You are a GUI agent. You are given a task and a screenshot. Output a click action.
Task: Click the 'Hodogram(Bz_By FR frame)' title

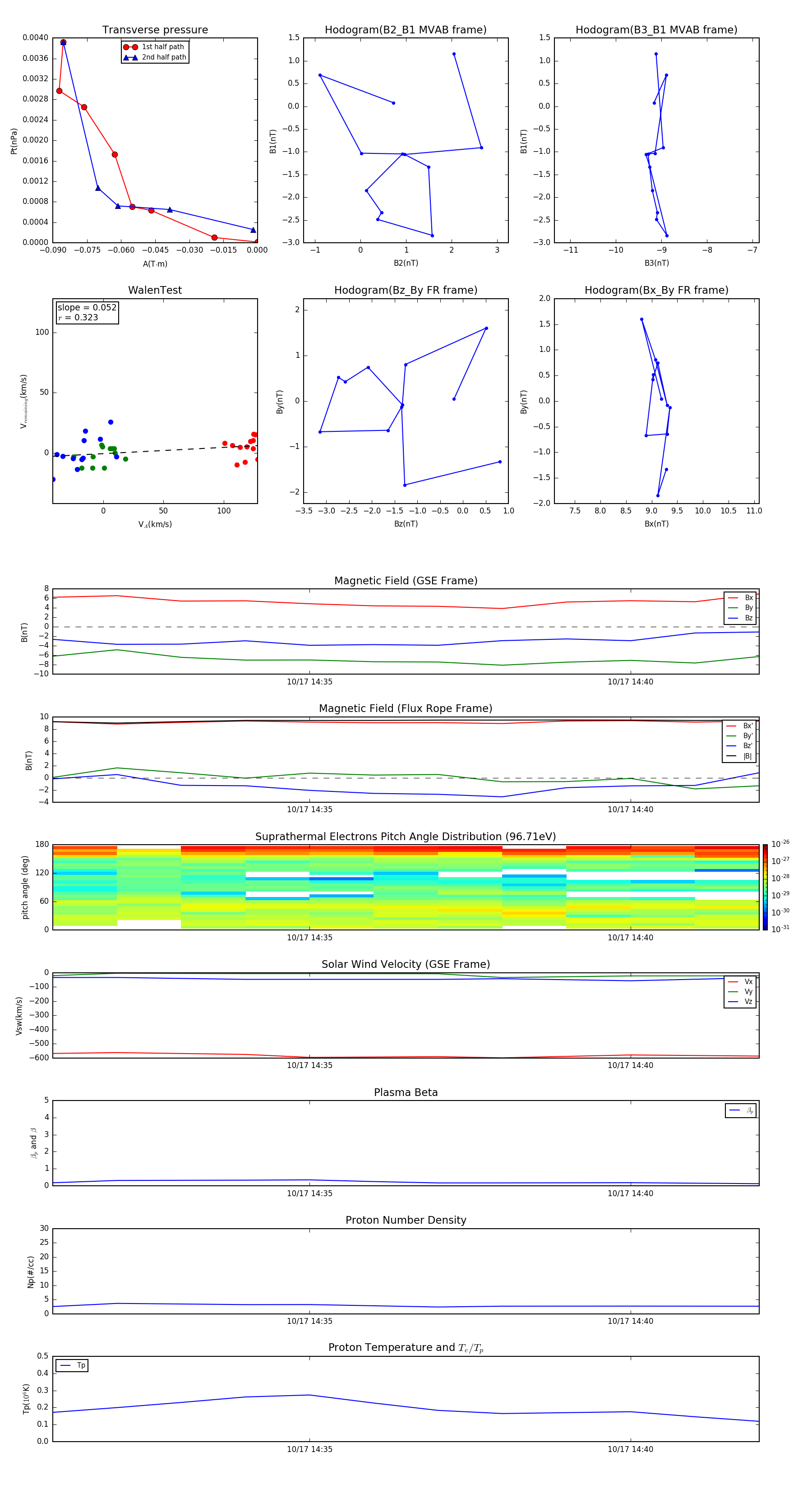coord(406,290)
